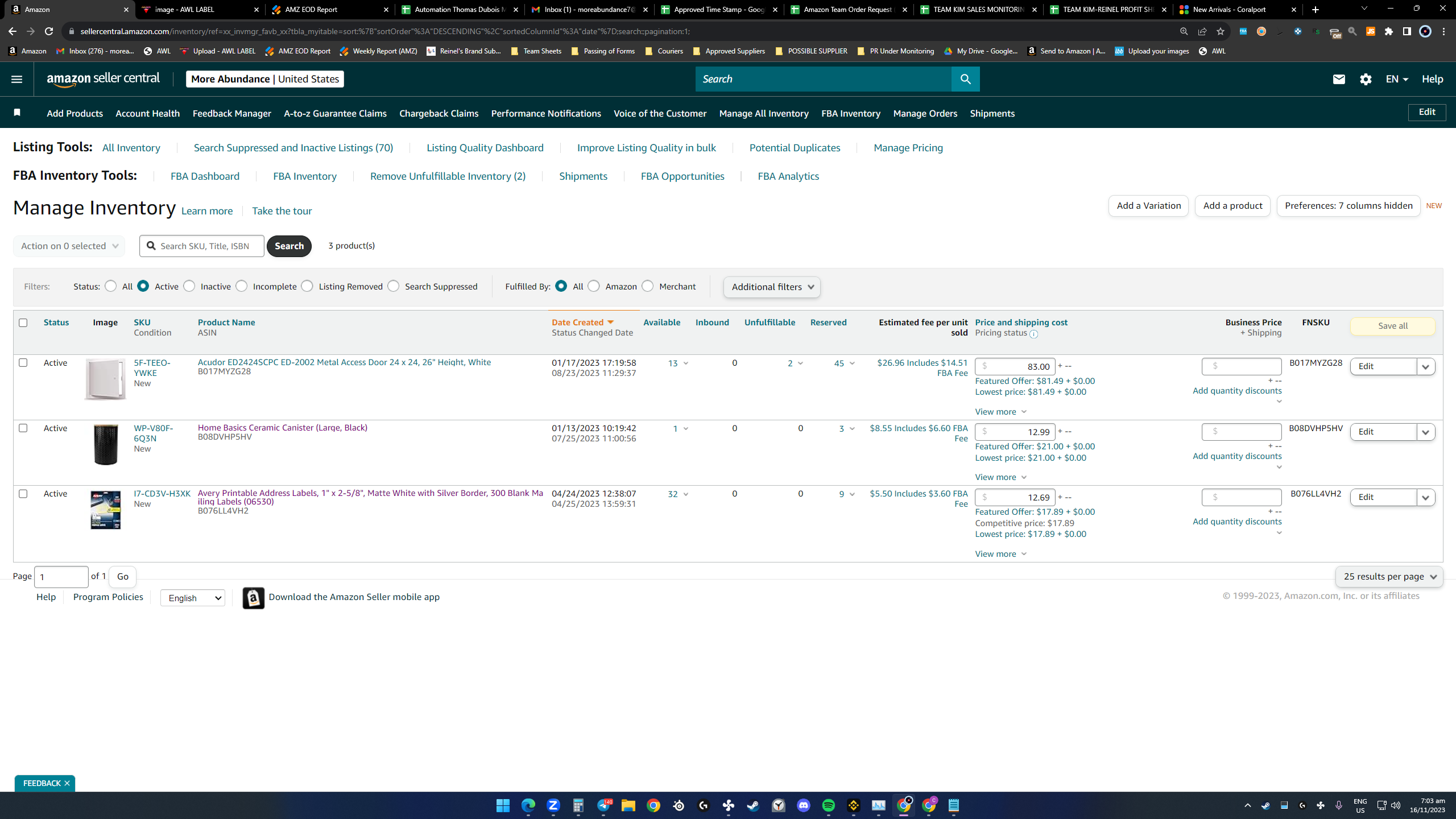This screenshot has height=819, width=1456.
Task: Open FBA Inventory in navigation bar
Action: coord(851,113)
